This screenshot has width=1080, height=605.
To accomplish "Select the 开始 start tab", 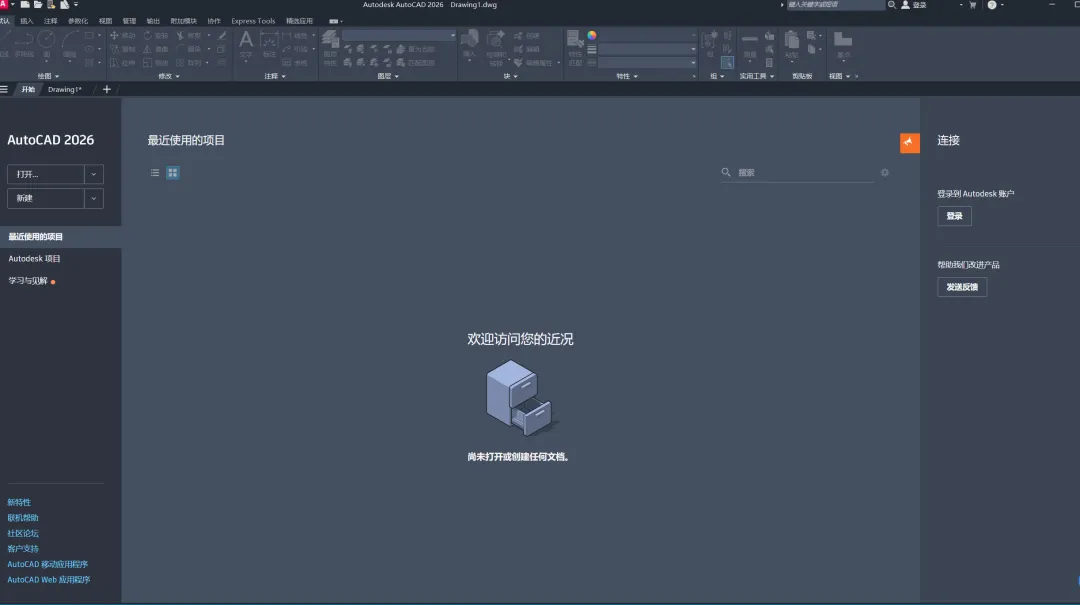I will (x=28, y=90).
